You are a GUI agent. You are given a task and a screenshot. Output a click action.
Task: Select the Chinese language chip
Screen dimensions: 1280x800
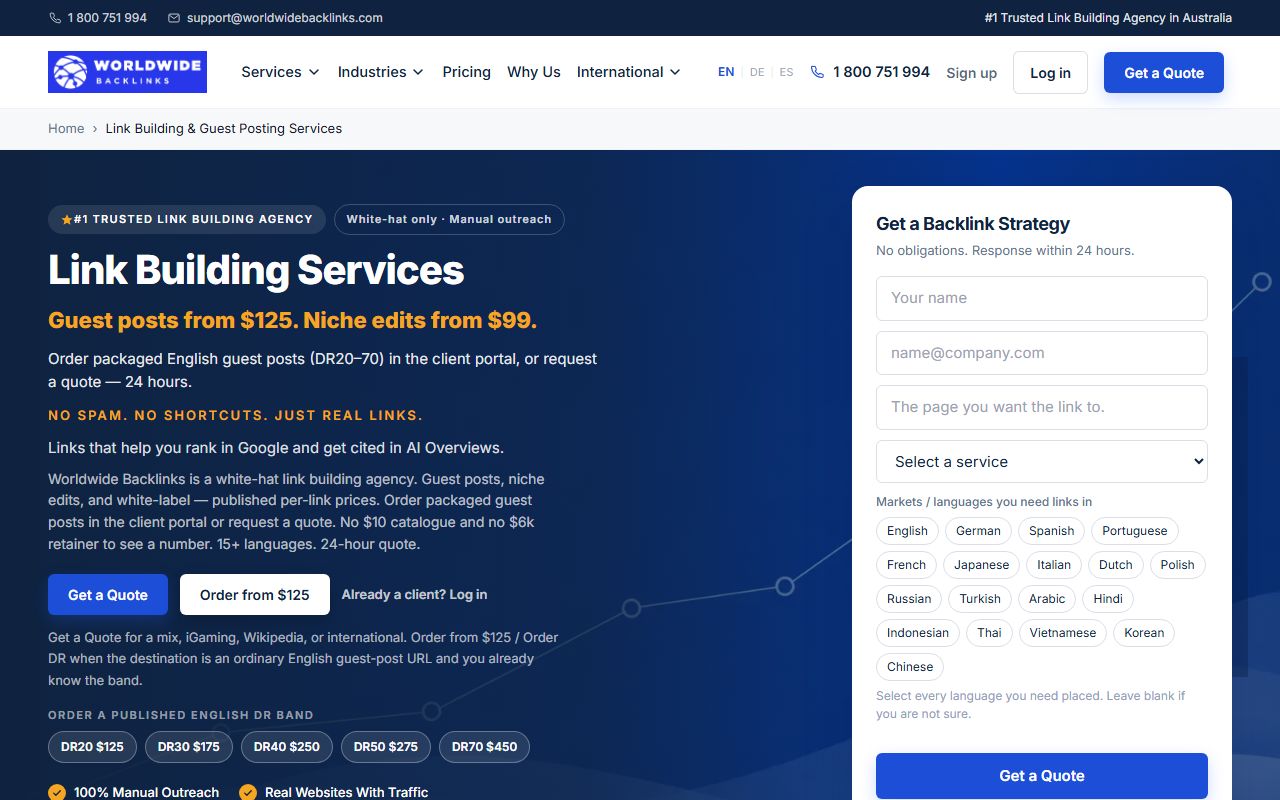click(x=910, y=667)
